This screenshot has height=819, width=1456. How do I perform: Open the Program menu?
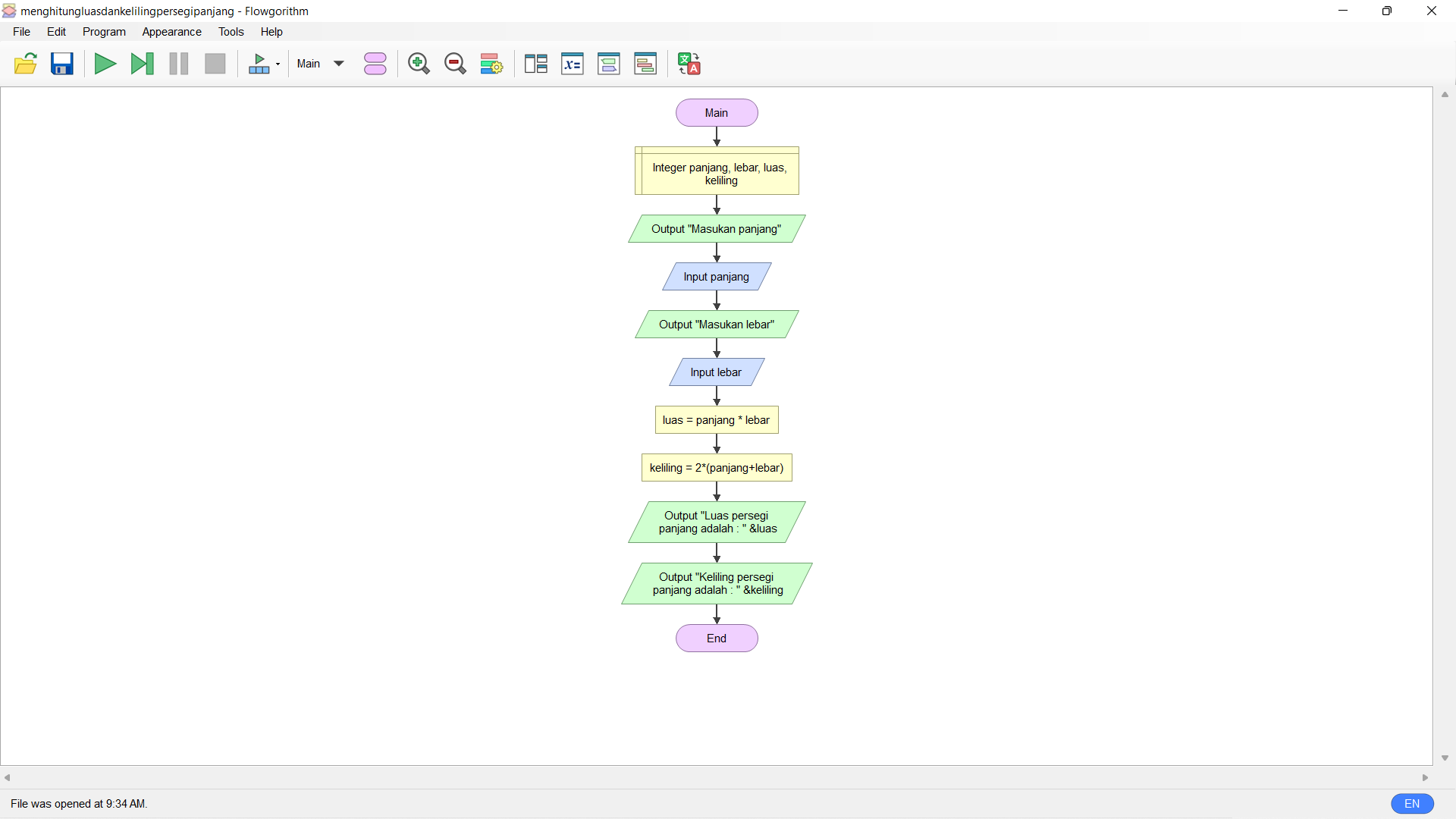104,31
